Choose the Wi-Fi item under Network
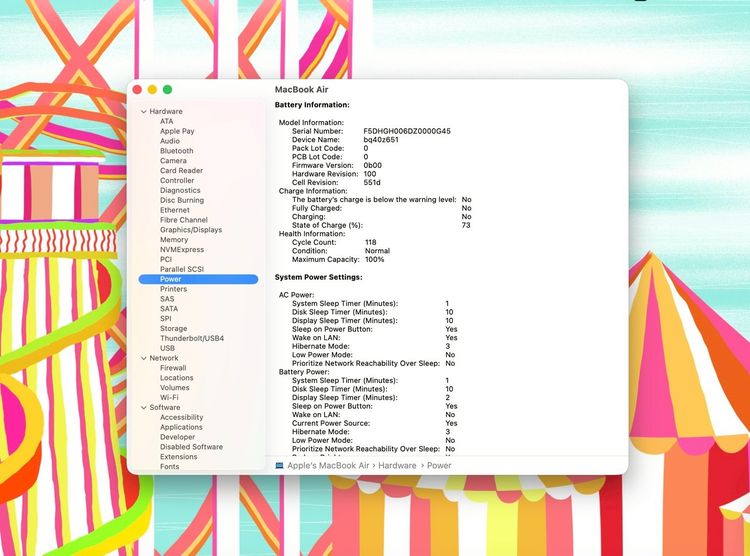750x556 pixels. pos(169,397)
